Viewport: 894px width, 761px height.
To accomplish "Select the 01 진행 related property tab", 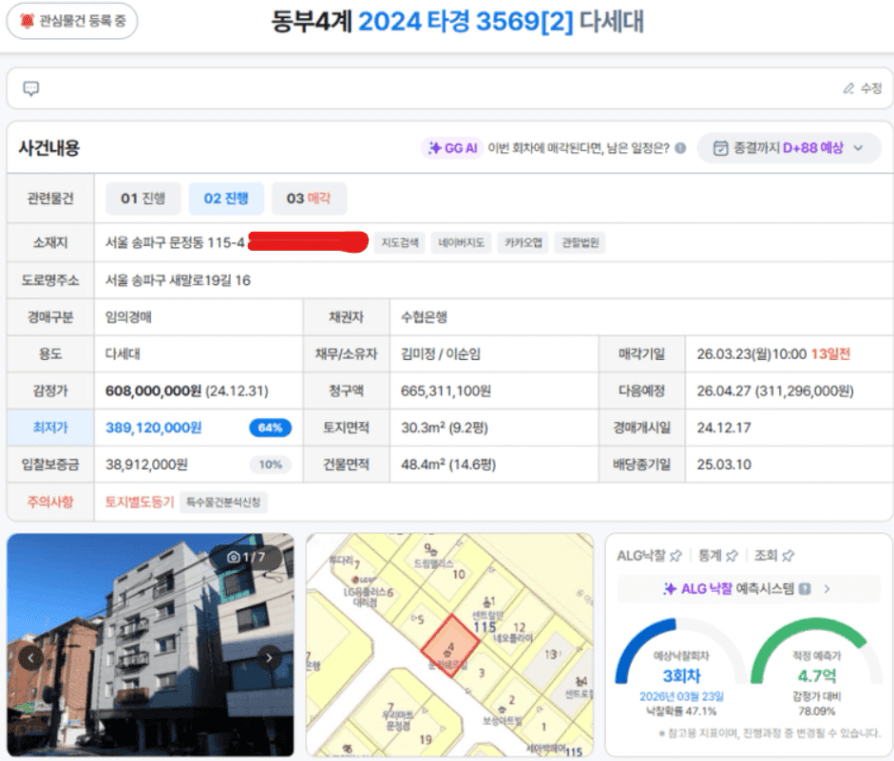I will point(143,198).
